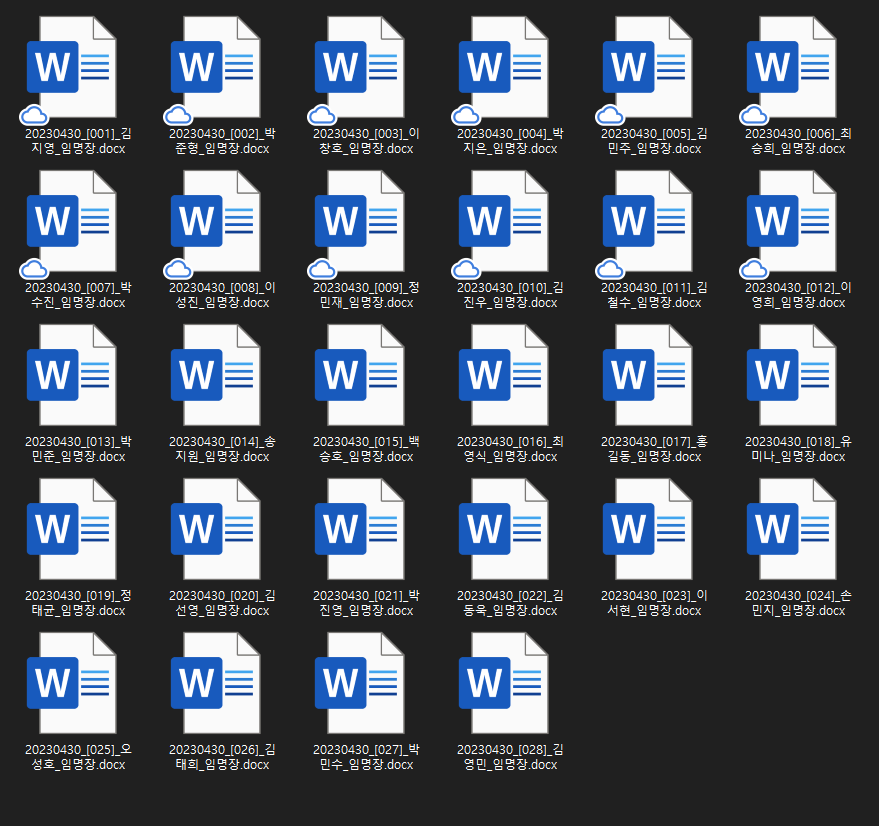The width and height of the screenshot is (879, 826).
Task: Click cloud status icon on [008] 이성진 file
Action: [178, 270]
